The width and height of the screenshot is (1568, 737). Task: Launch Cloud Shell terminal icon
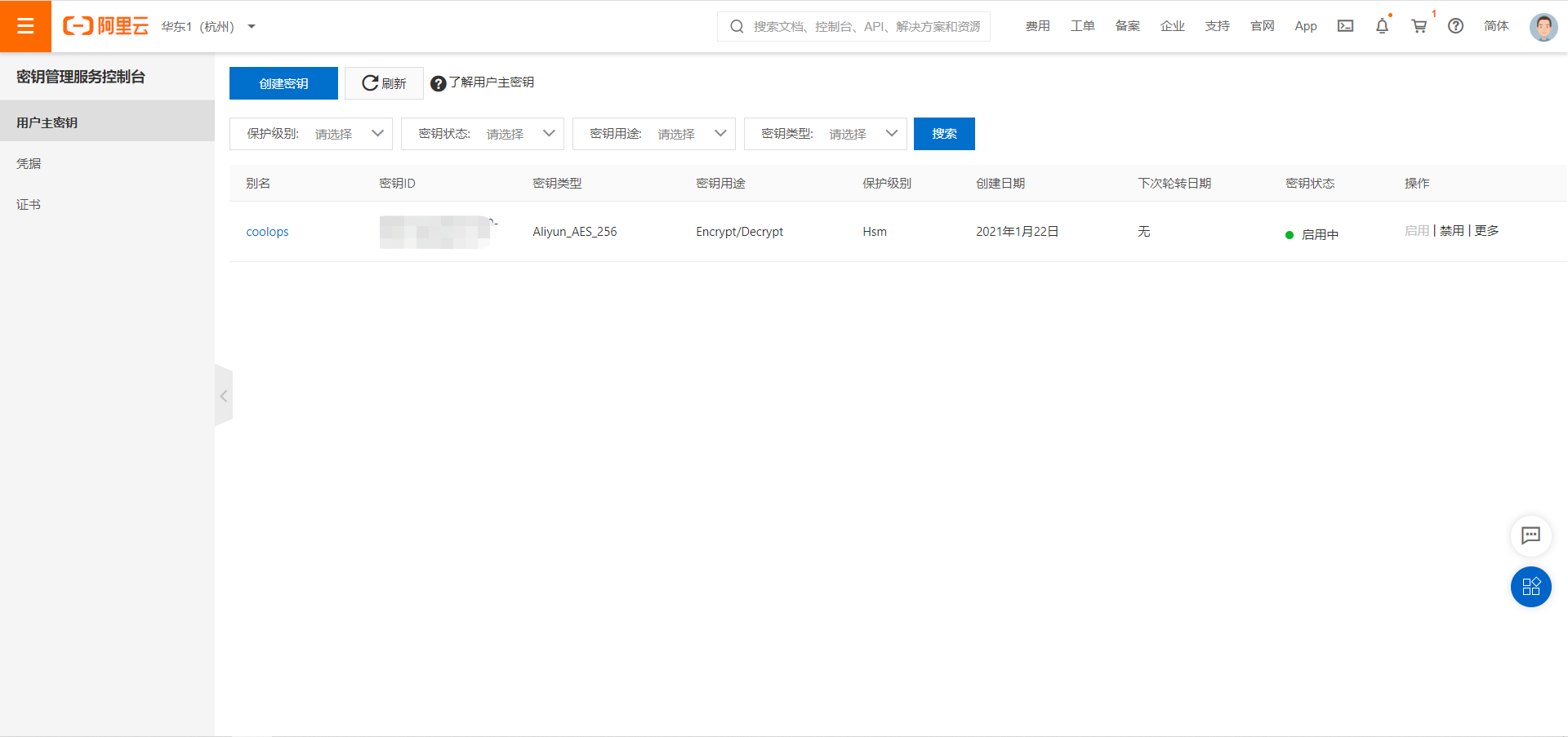click(x=1345, y=26)
